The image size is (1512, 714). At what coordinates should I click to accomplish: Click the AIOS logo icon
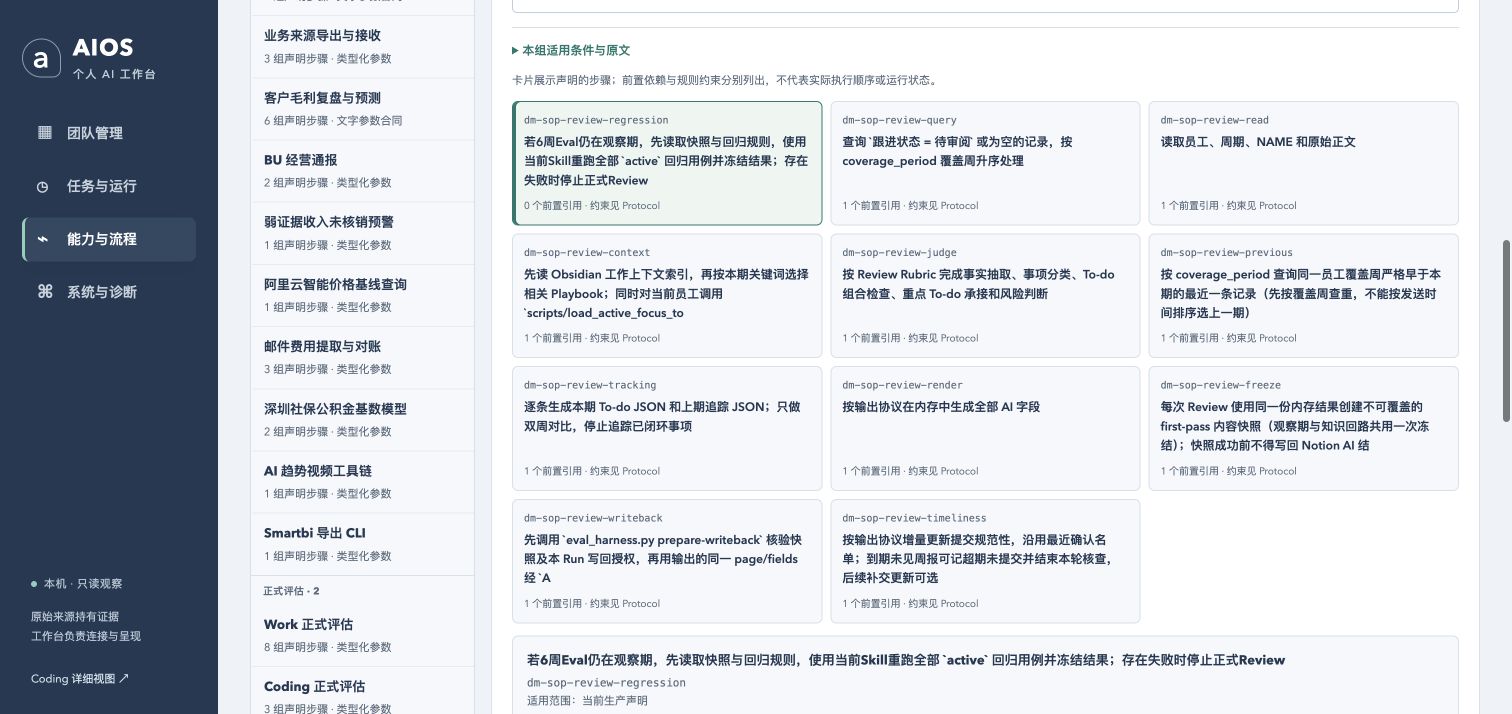coord(40,58)
